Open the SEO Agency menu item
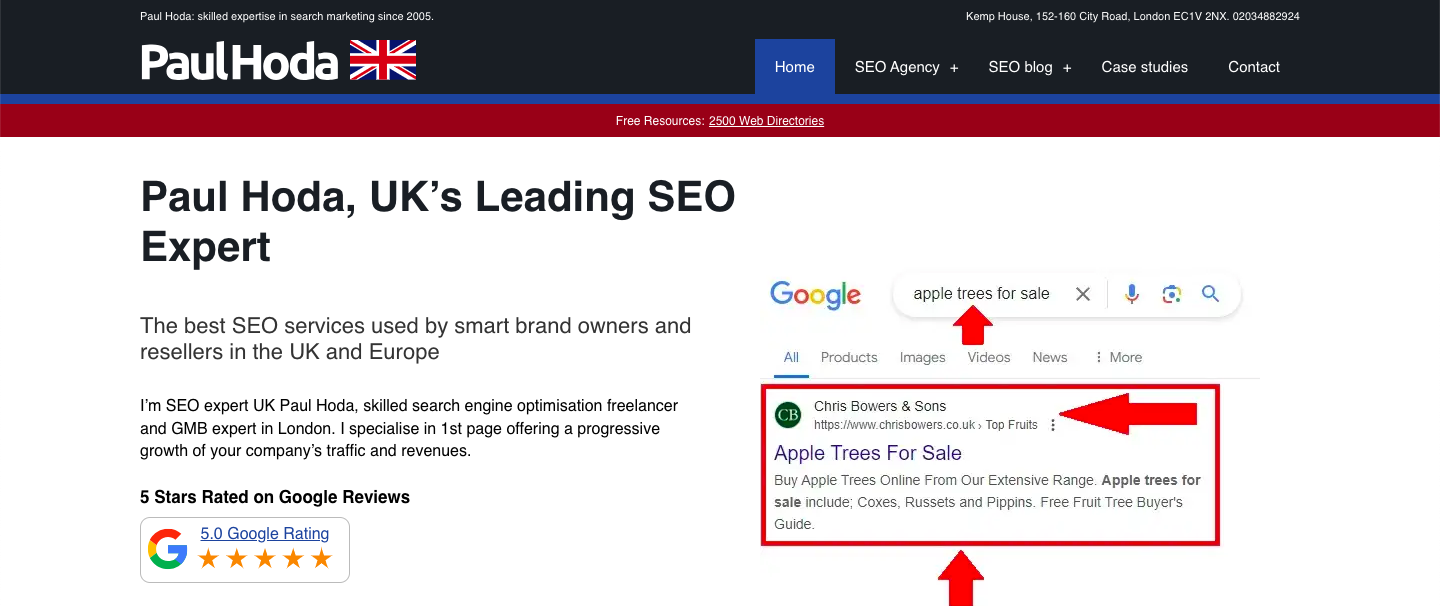This screenshot has height=606, width=1440. [x=897, y=67]
